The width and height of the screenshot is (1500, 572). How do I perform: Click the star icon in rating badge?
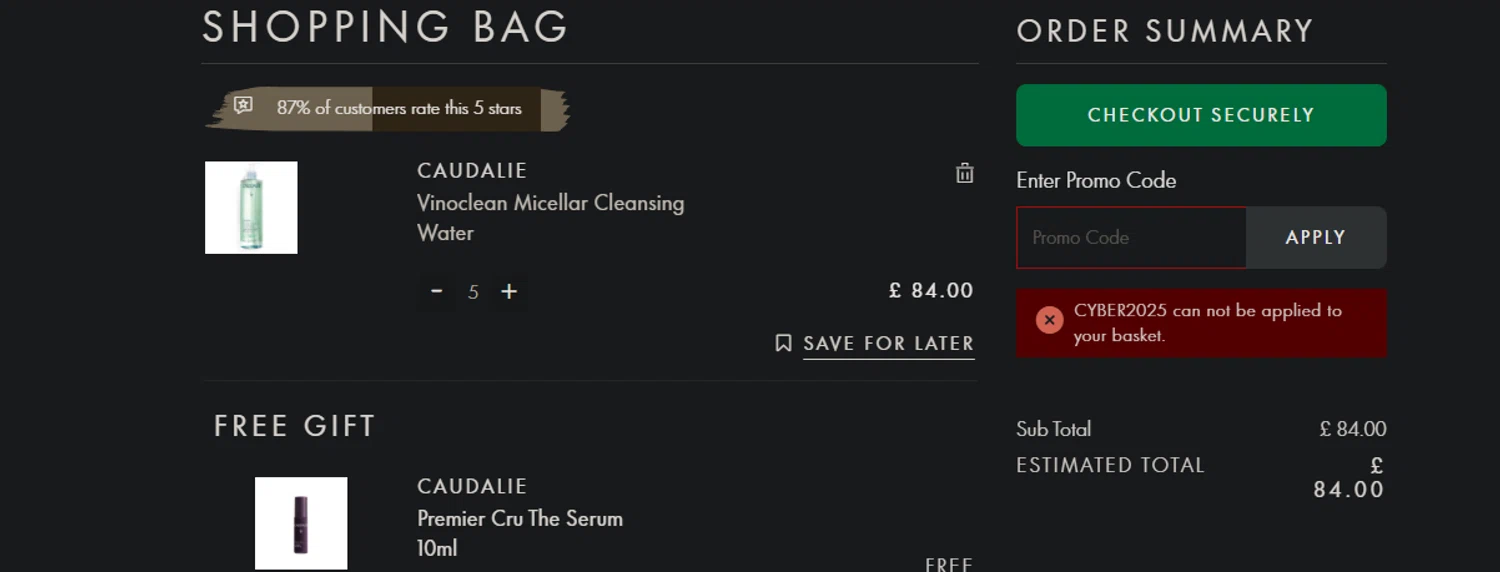point(243,105)
